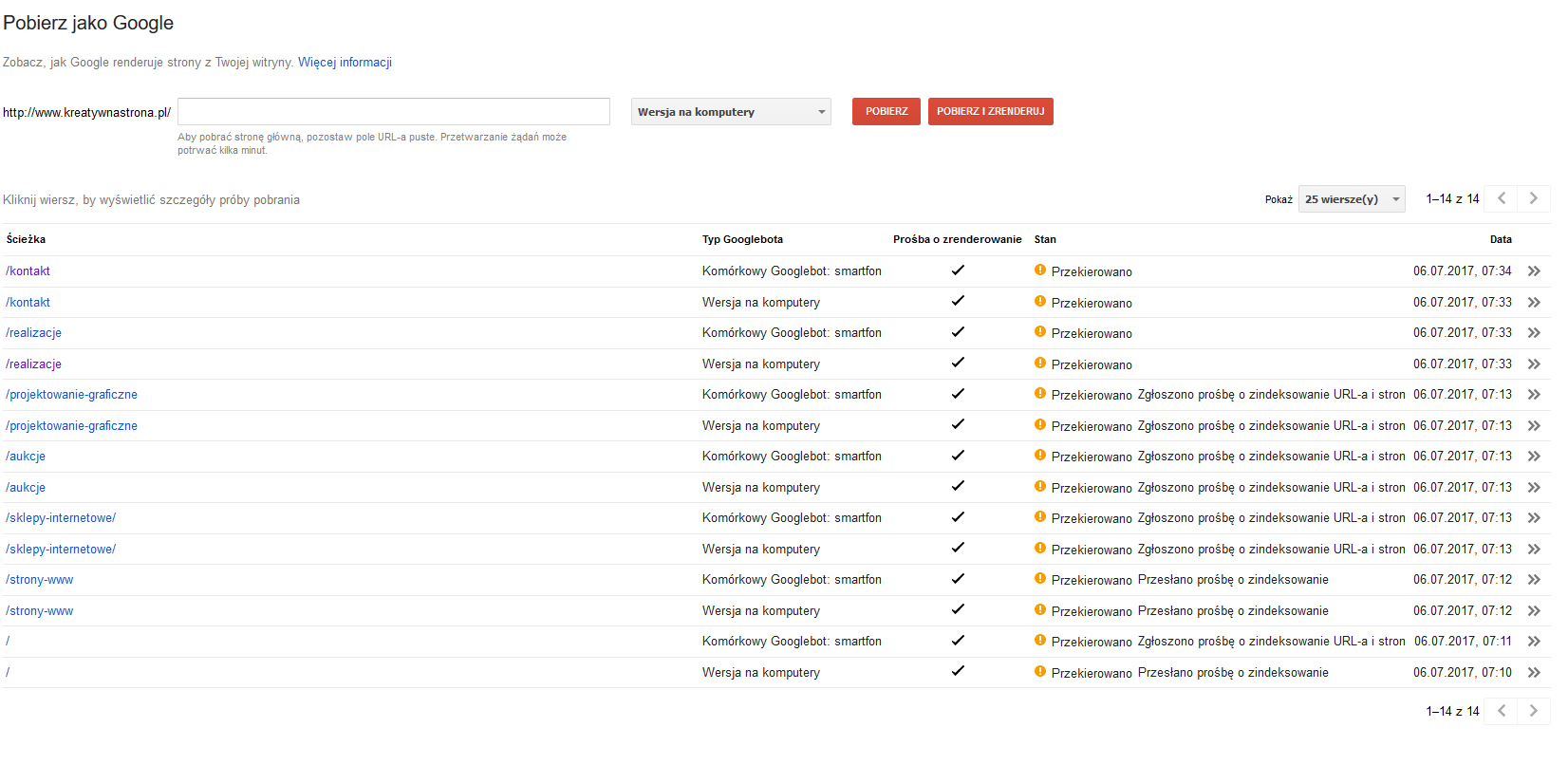Click bottom pagination previous arrow
The image size is (1568, 765).
1501,711
